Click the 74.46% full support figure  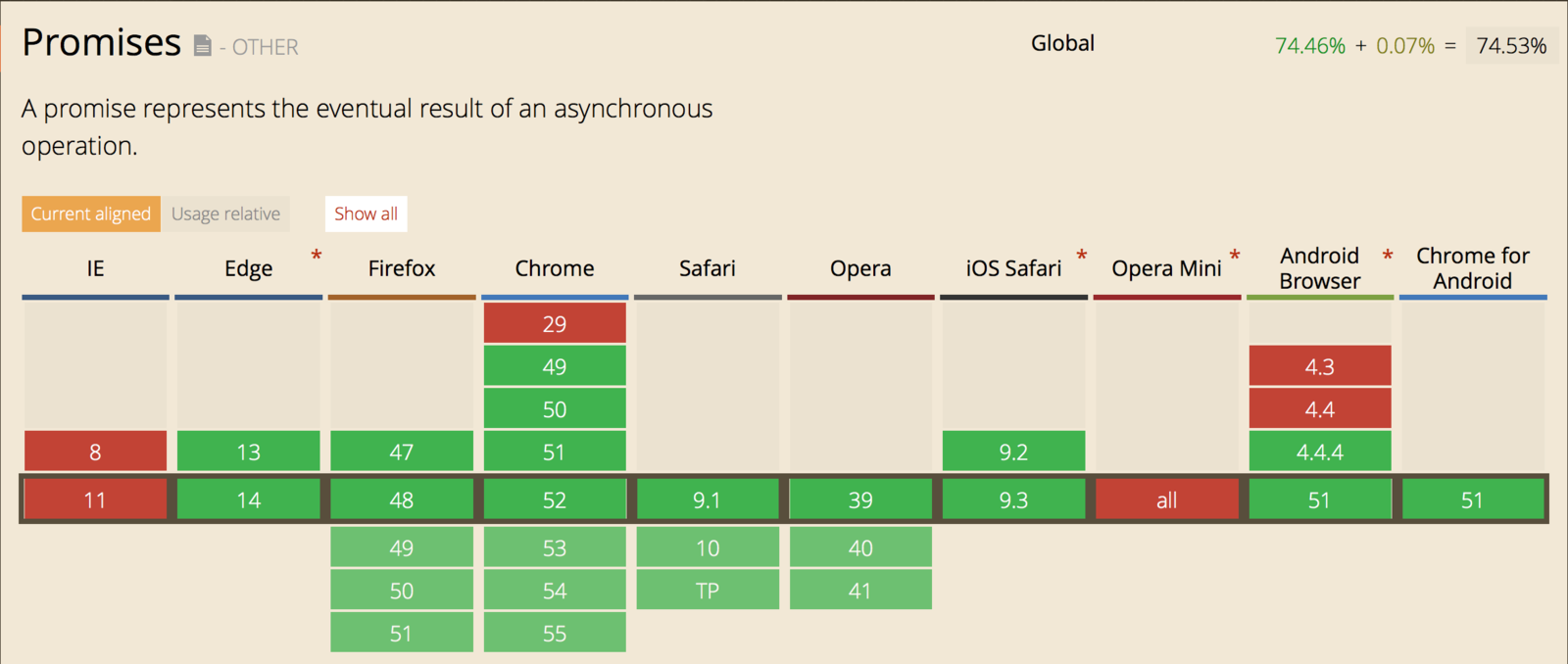[1310, 46]
